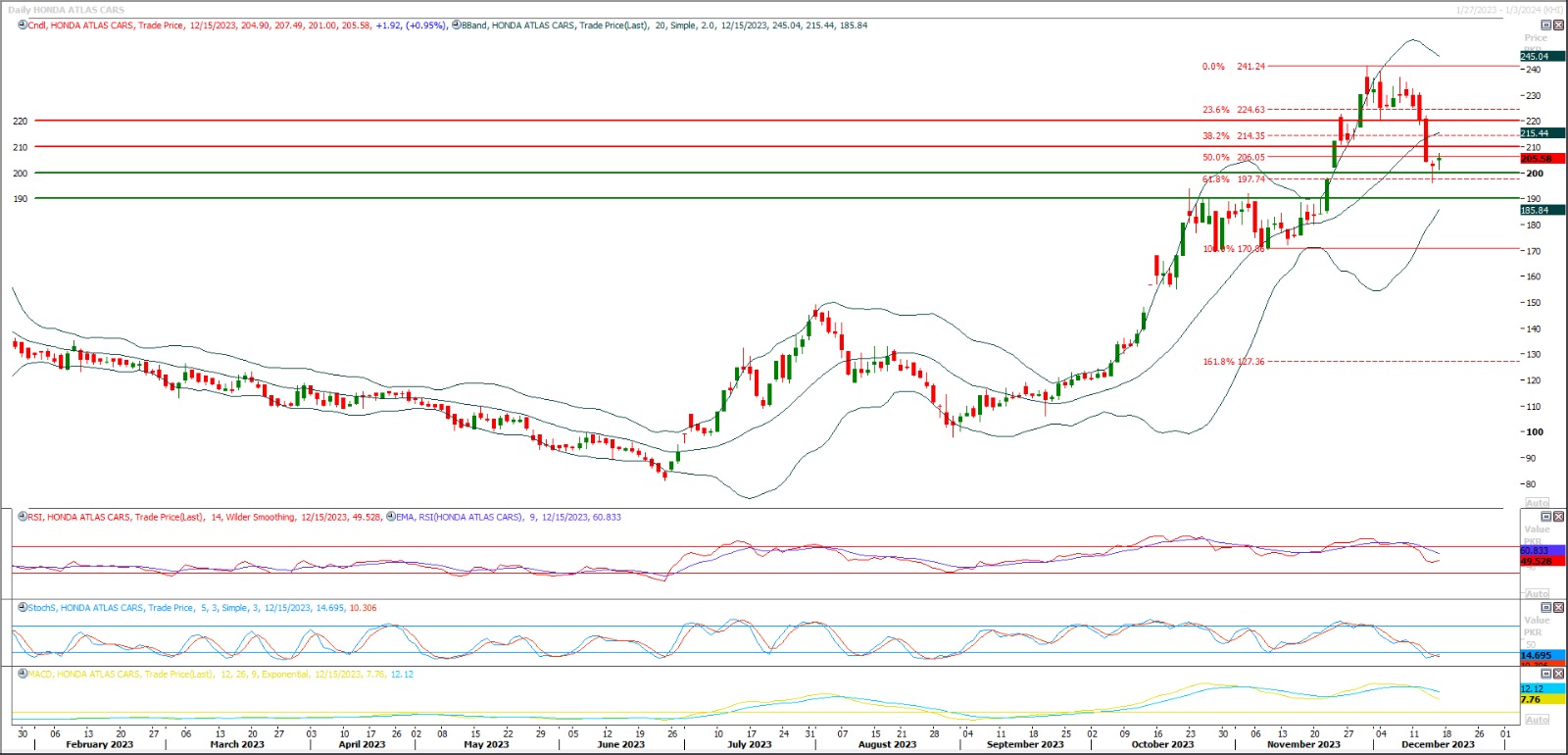This screenshot has height=755, width=1568.
Task: Select the 245.04 price tag on axis
Action: pyautogui.click(x=1535, y=57)
